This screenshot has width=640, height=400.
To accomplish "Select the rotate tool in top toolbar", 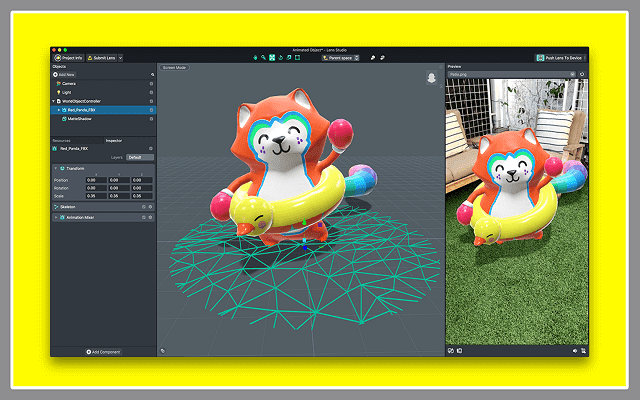I will [282, 58].
